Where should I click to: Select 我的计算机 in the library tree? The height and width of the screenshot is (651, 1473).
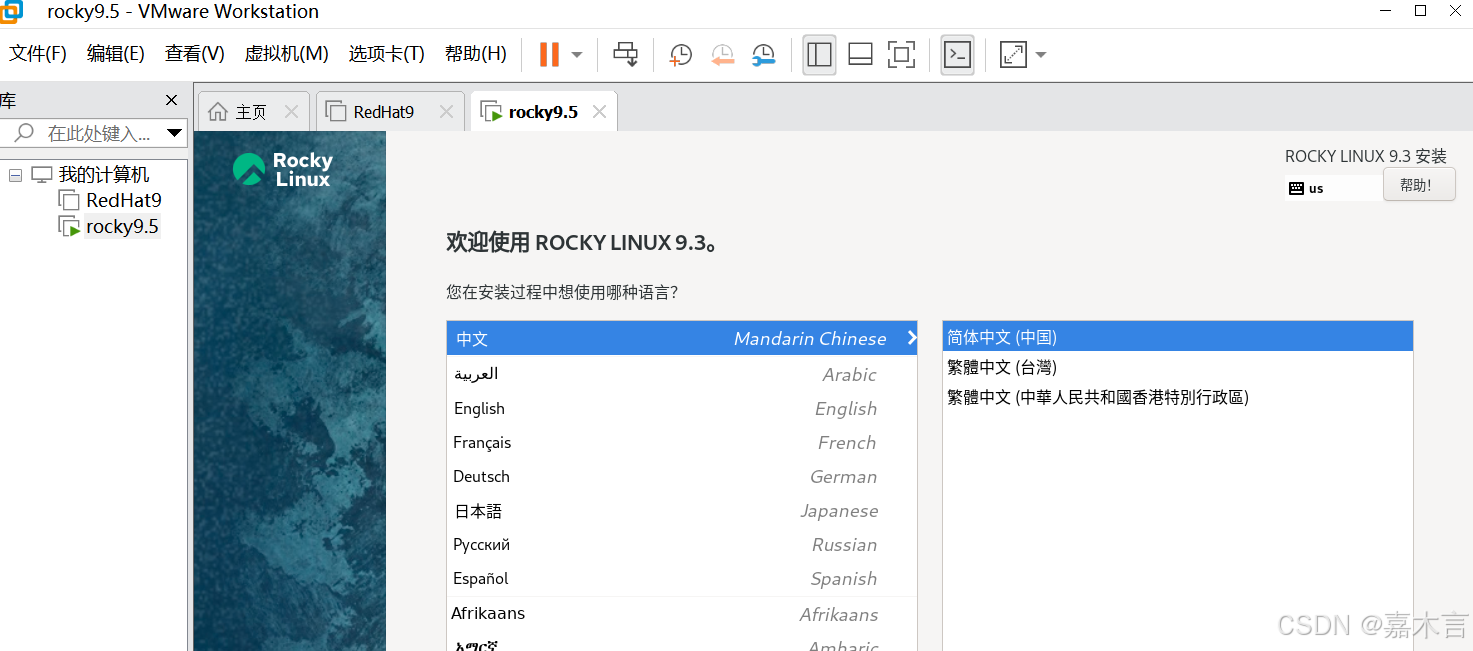click(x=104, y=175)
